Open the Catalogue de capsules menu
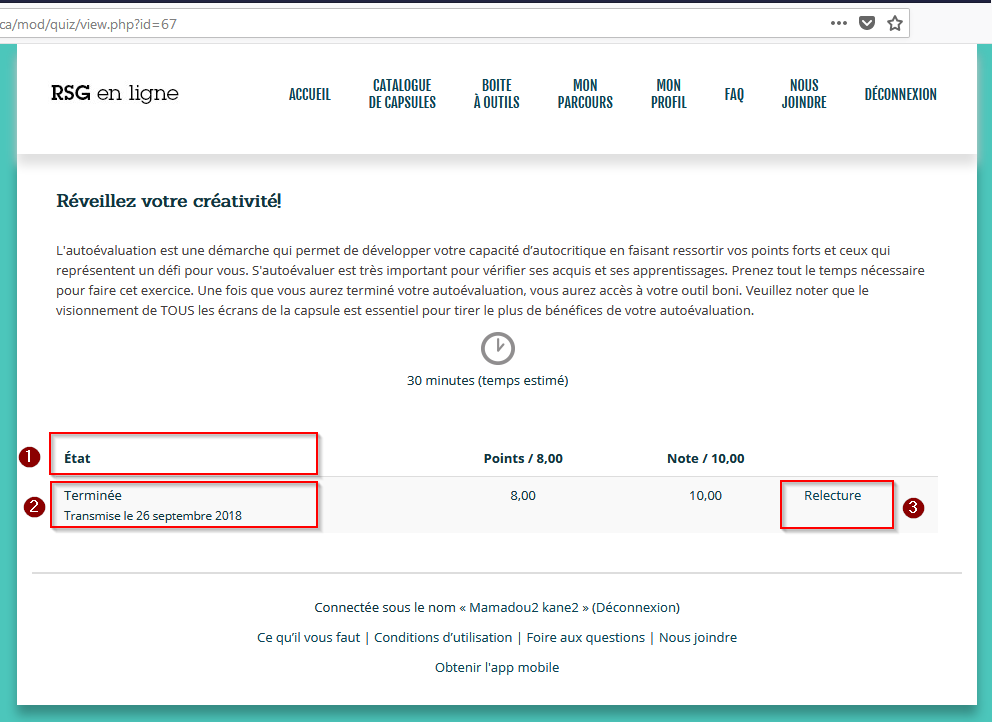Image resolution: width=992 pixels, height=722 pixels. [402, 94]
